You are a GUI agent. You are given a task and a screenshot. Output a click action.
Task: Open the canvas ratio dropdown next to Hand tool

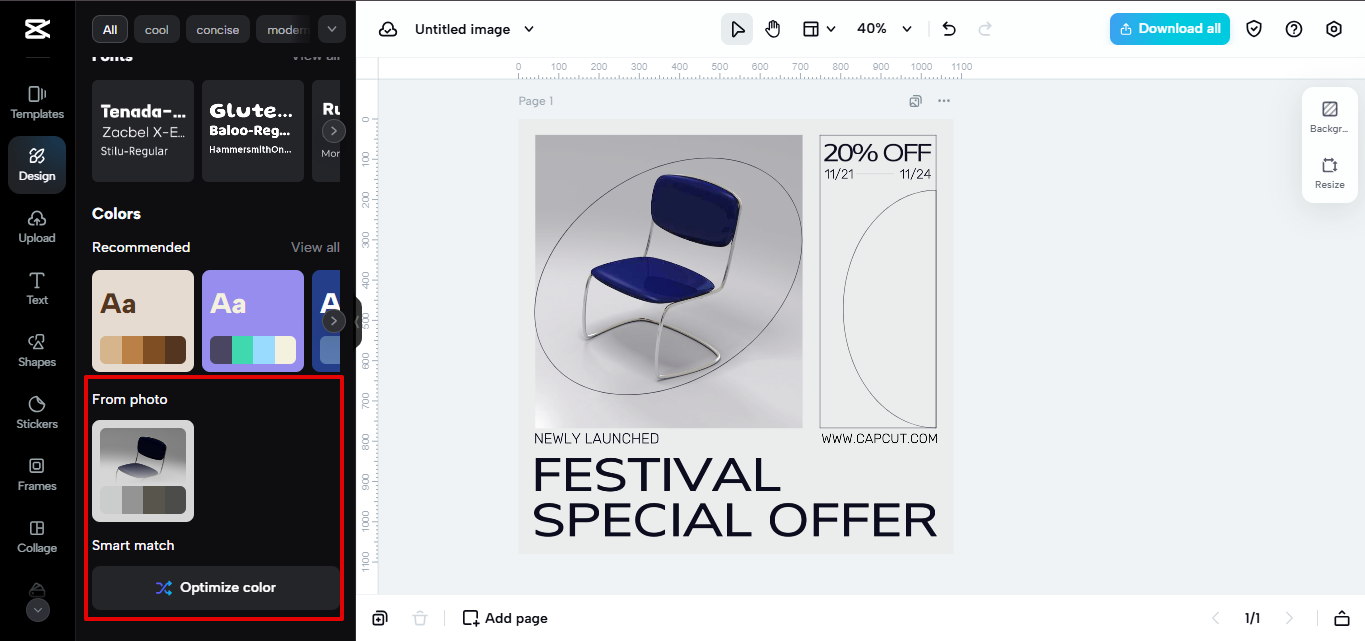click(819, 29)
